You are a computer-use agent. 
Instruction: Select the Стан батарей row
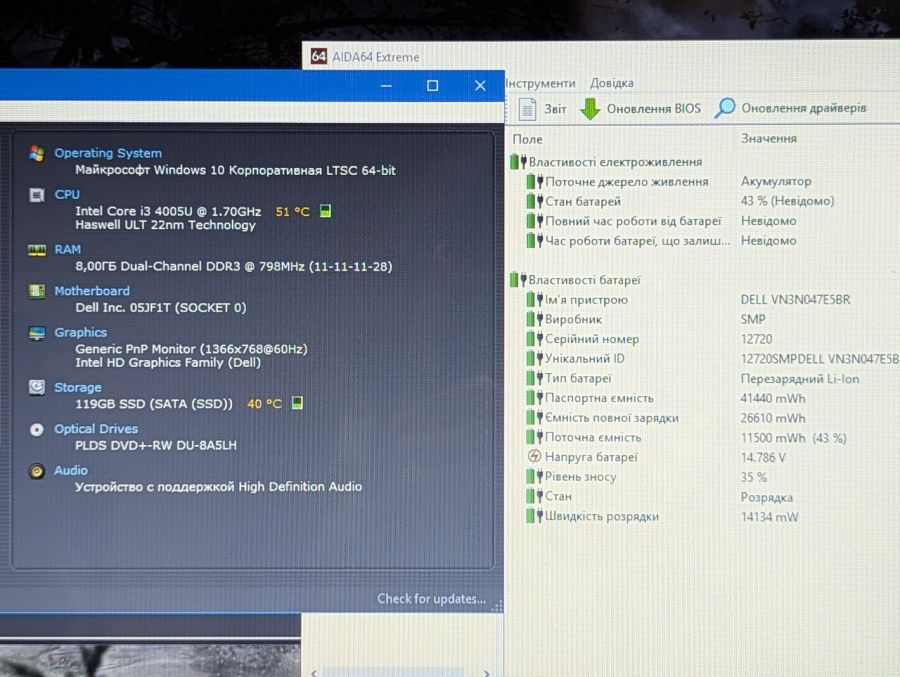click(711, 202)
